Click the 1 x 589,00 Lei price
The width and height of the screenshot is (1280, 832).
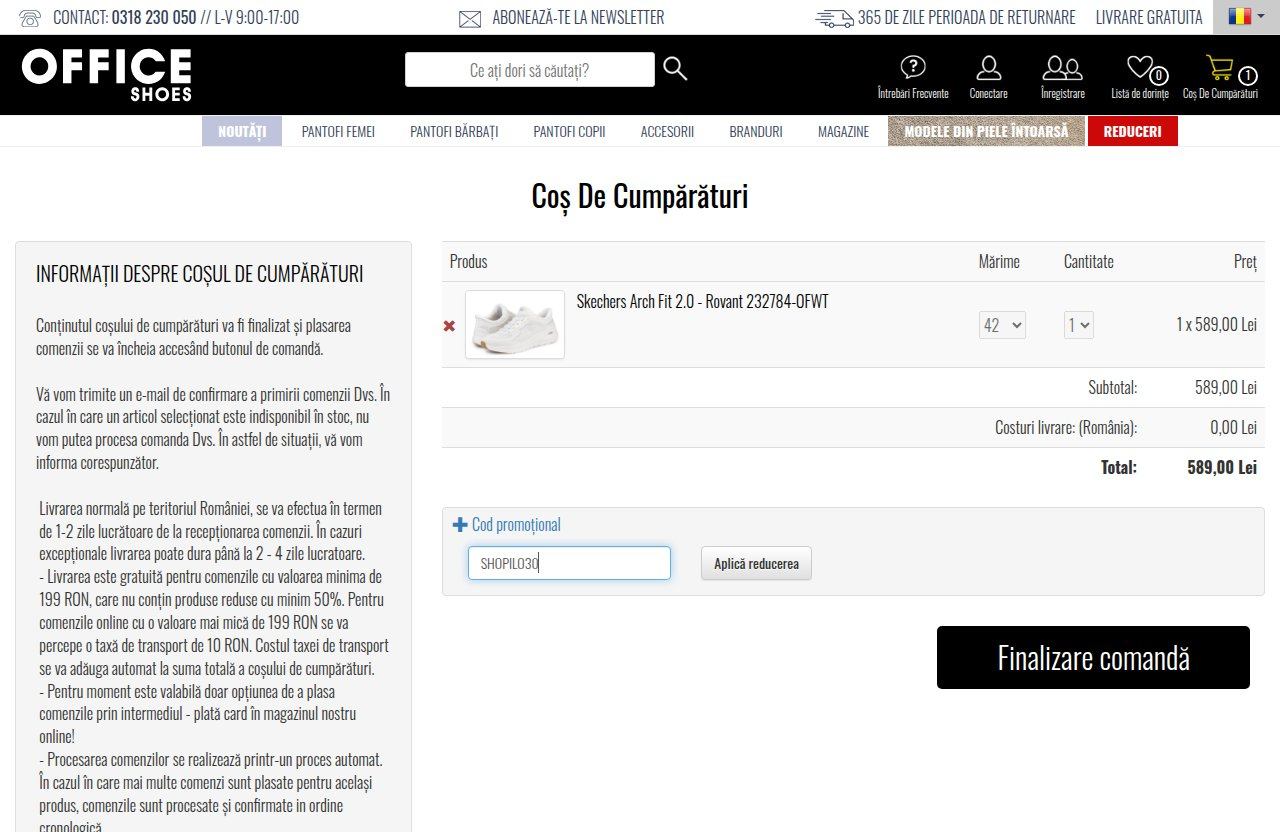pyautogui.click(x=1216, y=324)
